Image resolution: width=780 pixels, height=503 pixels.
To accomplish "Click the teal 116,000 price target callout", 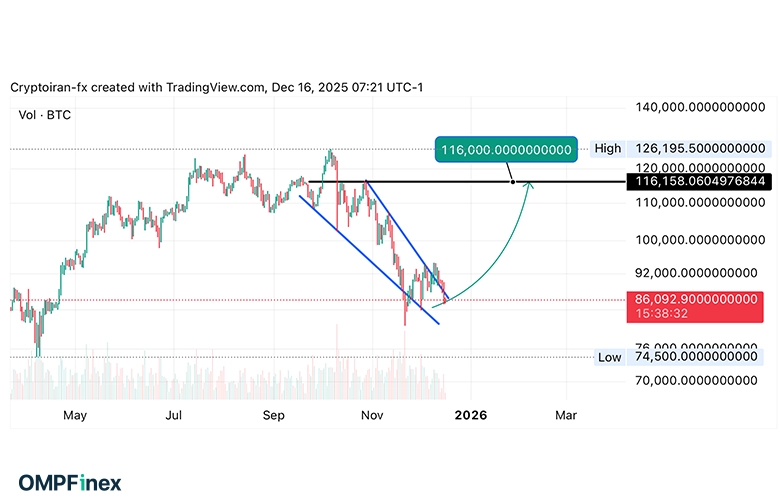I will click(x=507, y=150).
